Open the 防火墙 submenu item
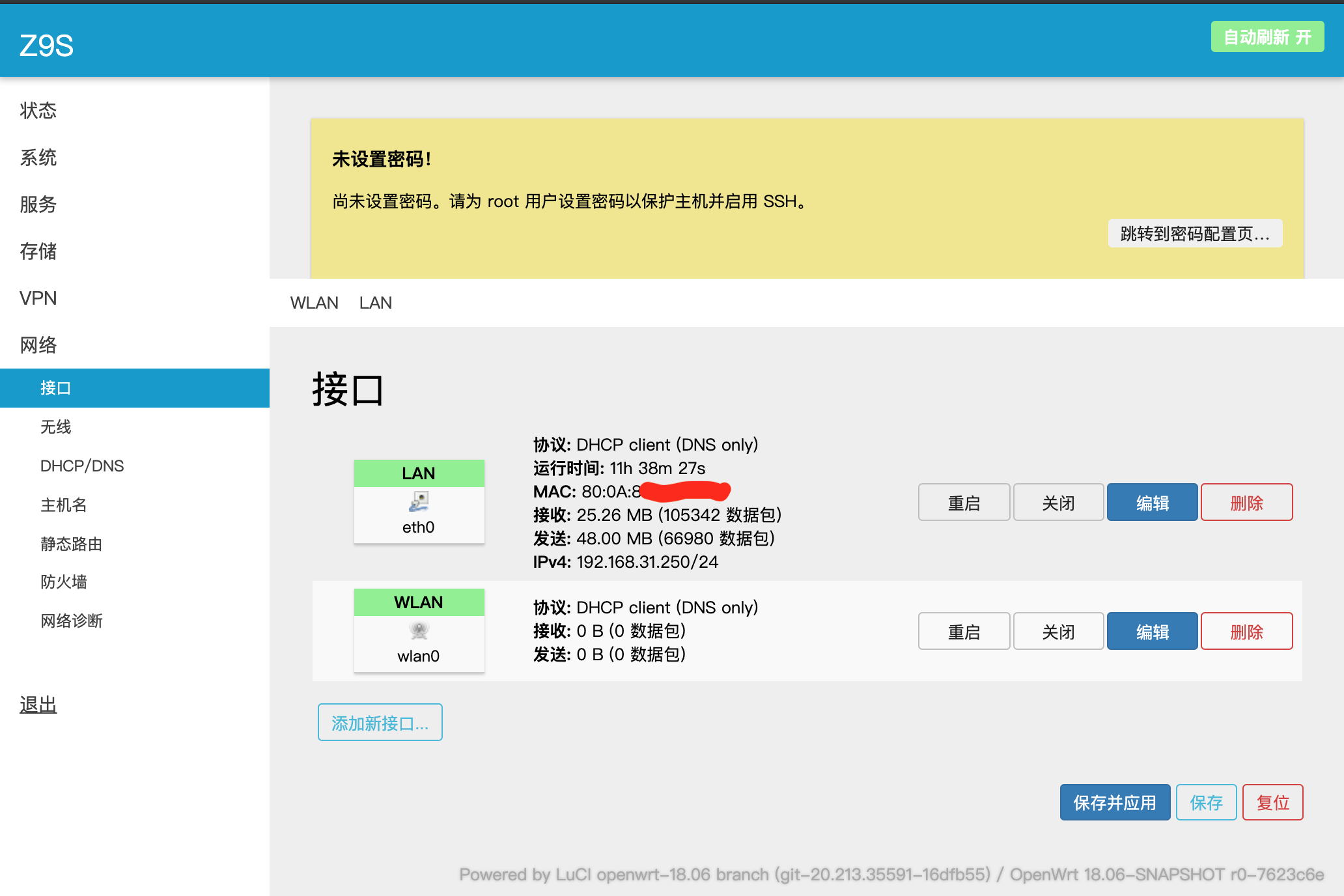Image resolution: width=1344 pixels, height=896 pixels. (63, 582)
